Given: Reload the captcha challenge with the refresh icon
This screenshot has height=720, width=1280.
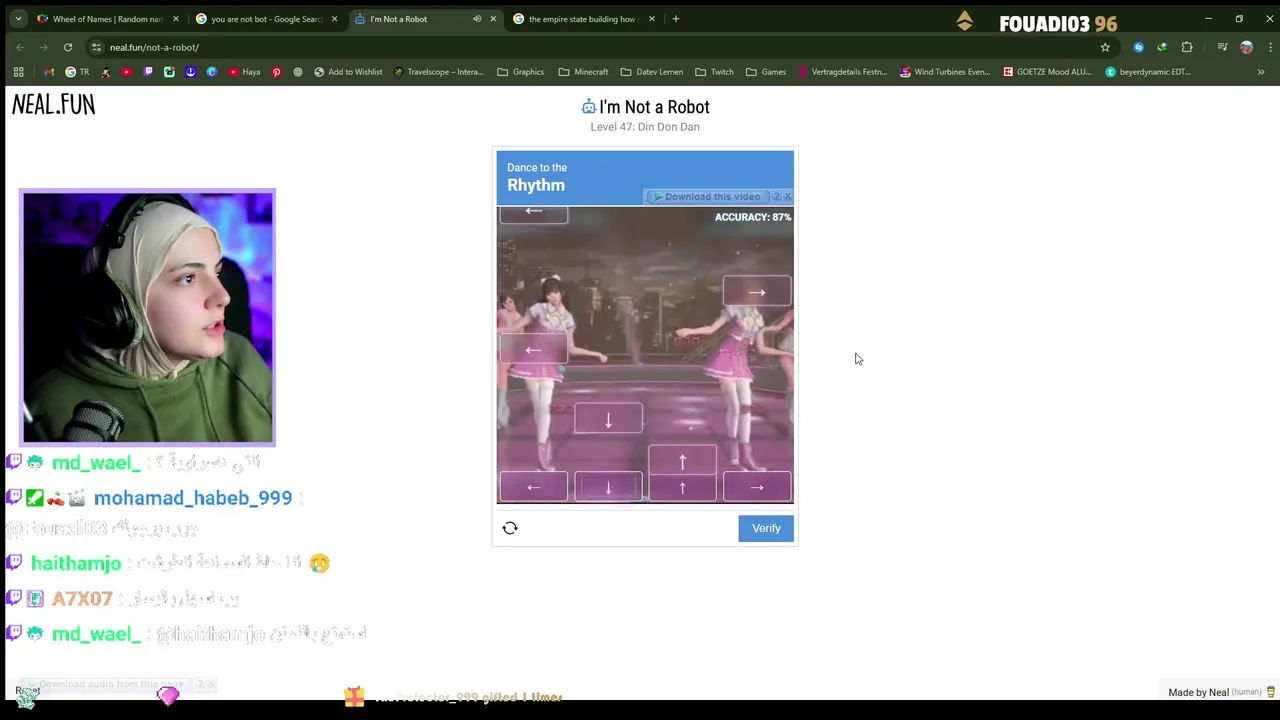Looking at the screenshot, I should coord(510,528).
